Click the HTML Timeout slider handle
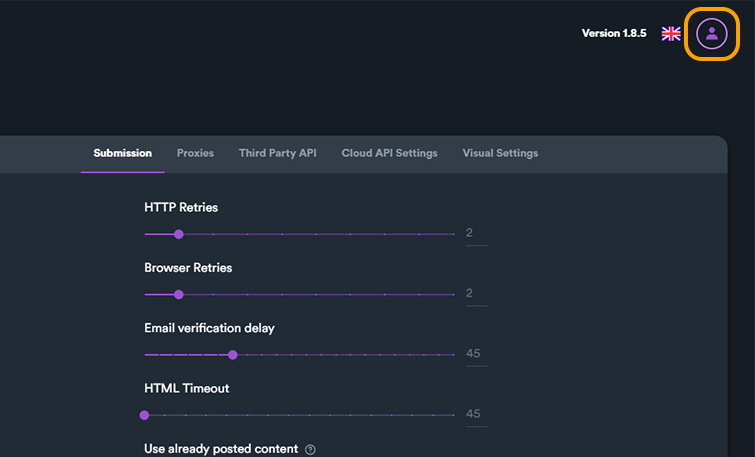 click(145, 414)
